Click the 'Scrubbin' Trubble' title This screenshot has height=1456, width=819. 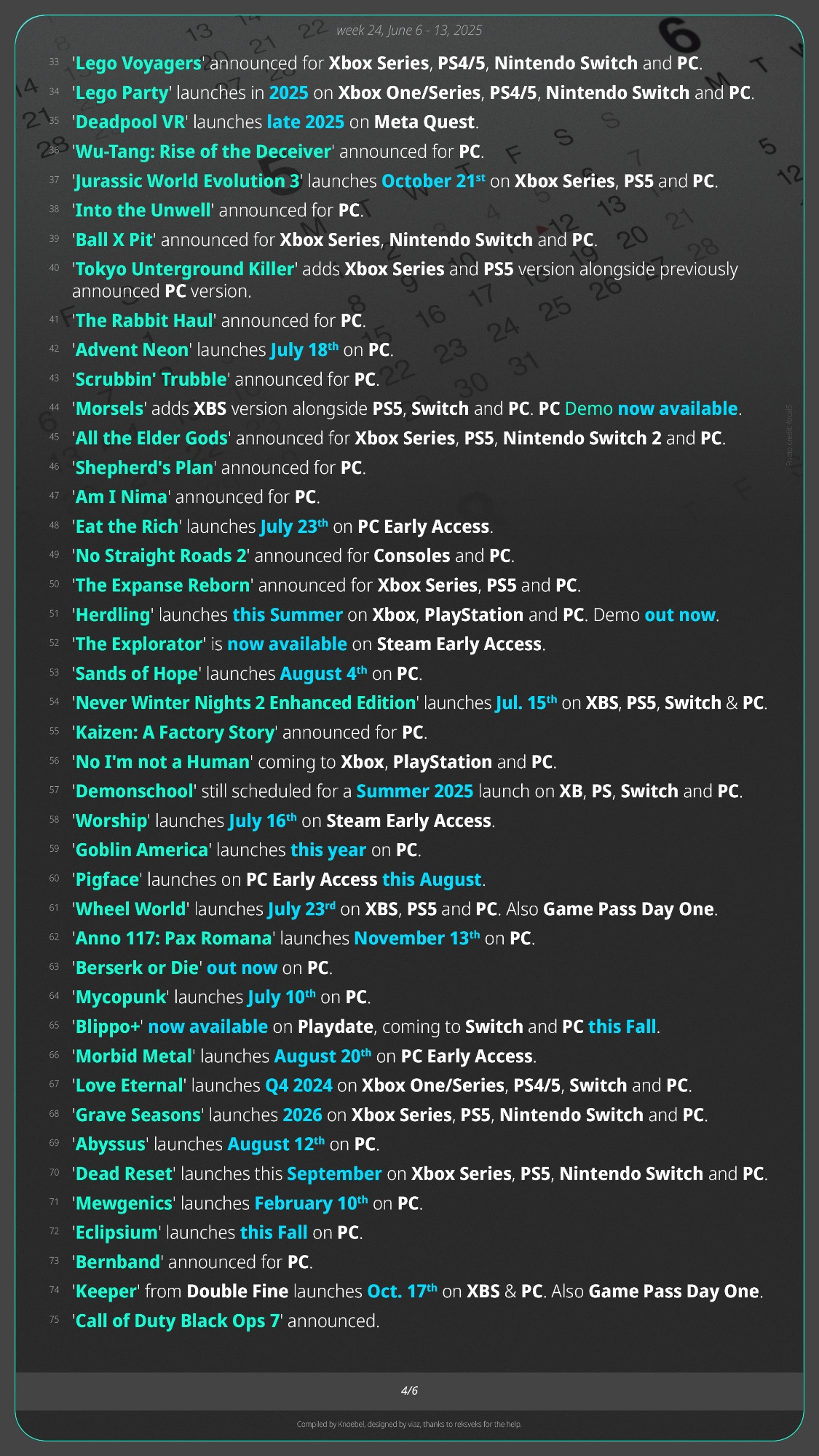[x=151, y=380]
